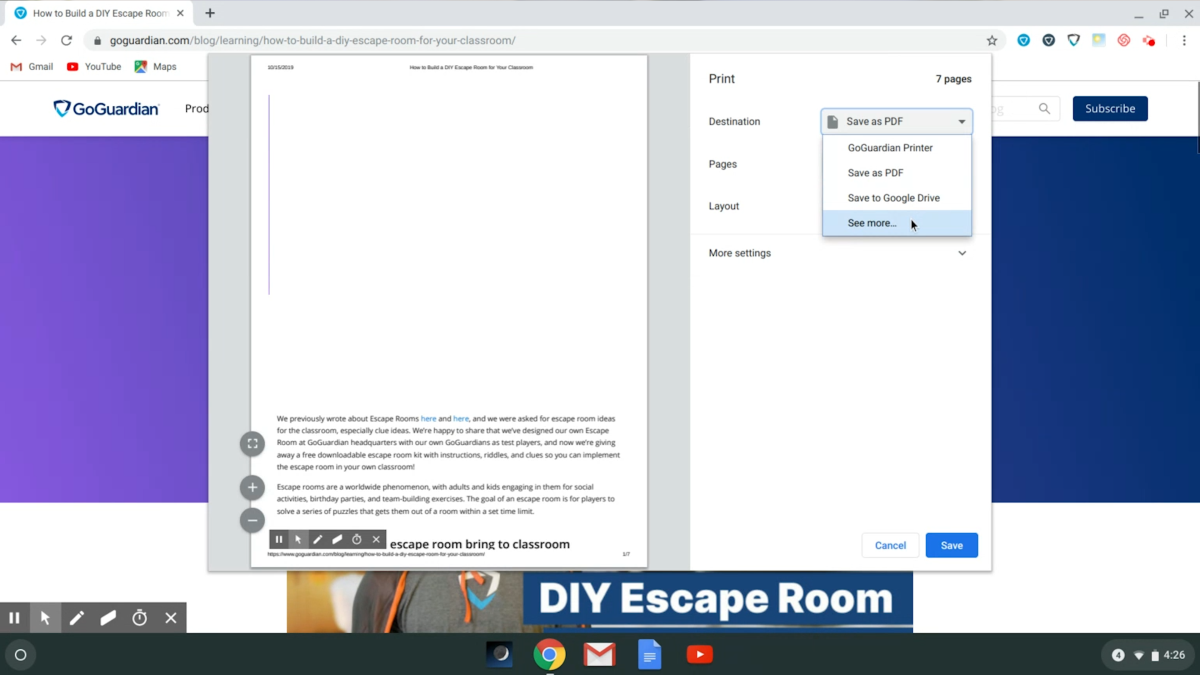Bookmark this page with the star icon
This screenshot has width=1200, height=675.
(992, 41)
